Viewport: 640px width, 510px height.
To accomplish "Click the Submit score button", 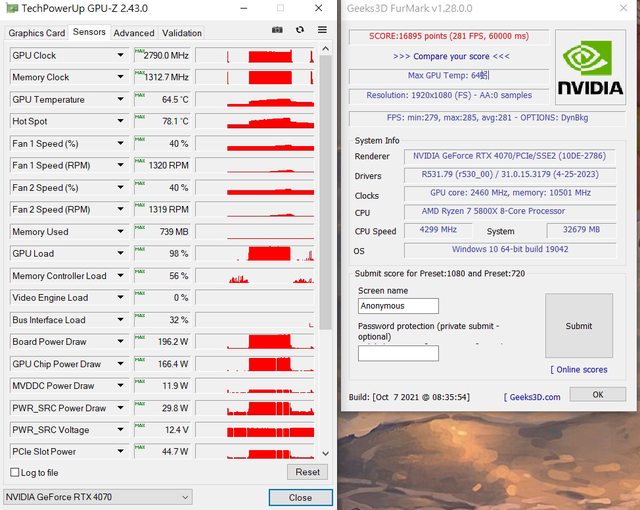I will pos(578,325).
